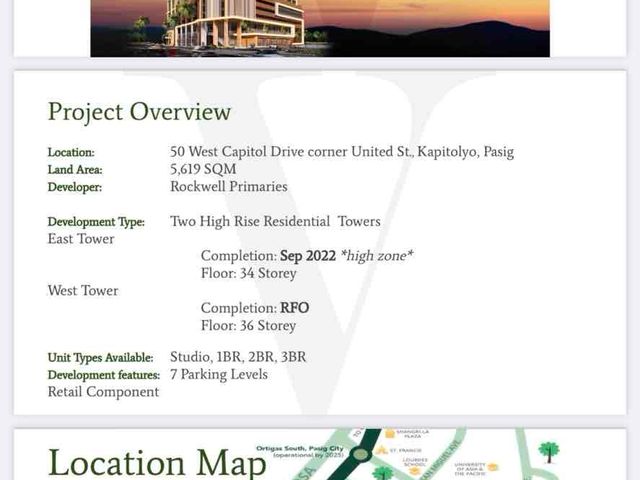The width and height of the screenshot is (640, 480).
Task: Click the East Tower heading
Action: tap(81, 239)
